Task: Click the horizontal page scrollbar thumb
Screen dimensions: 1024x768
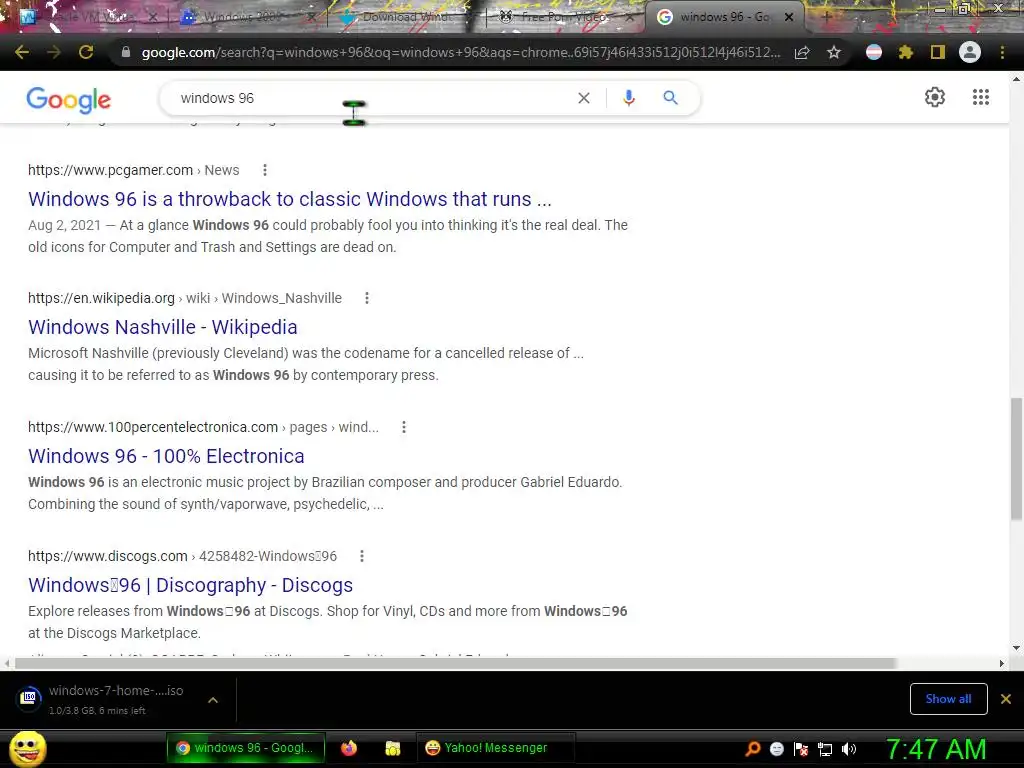Action: (x=455, y=663)
